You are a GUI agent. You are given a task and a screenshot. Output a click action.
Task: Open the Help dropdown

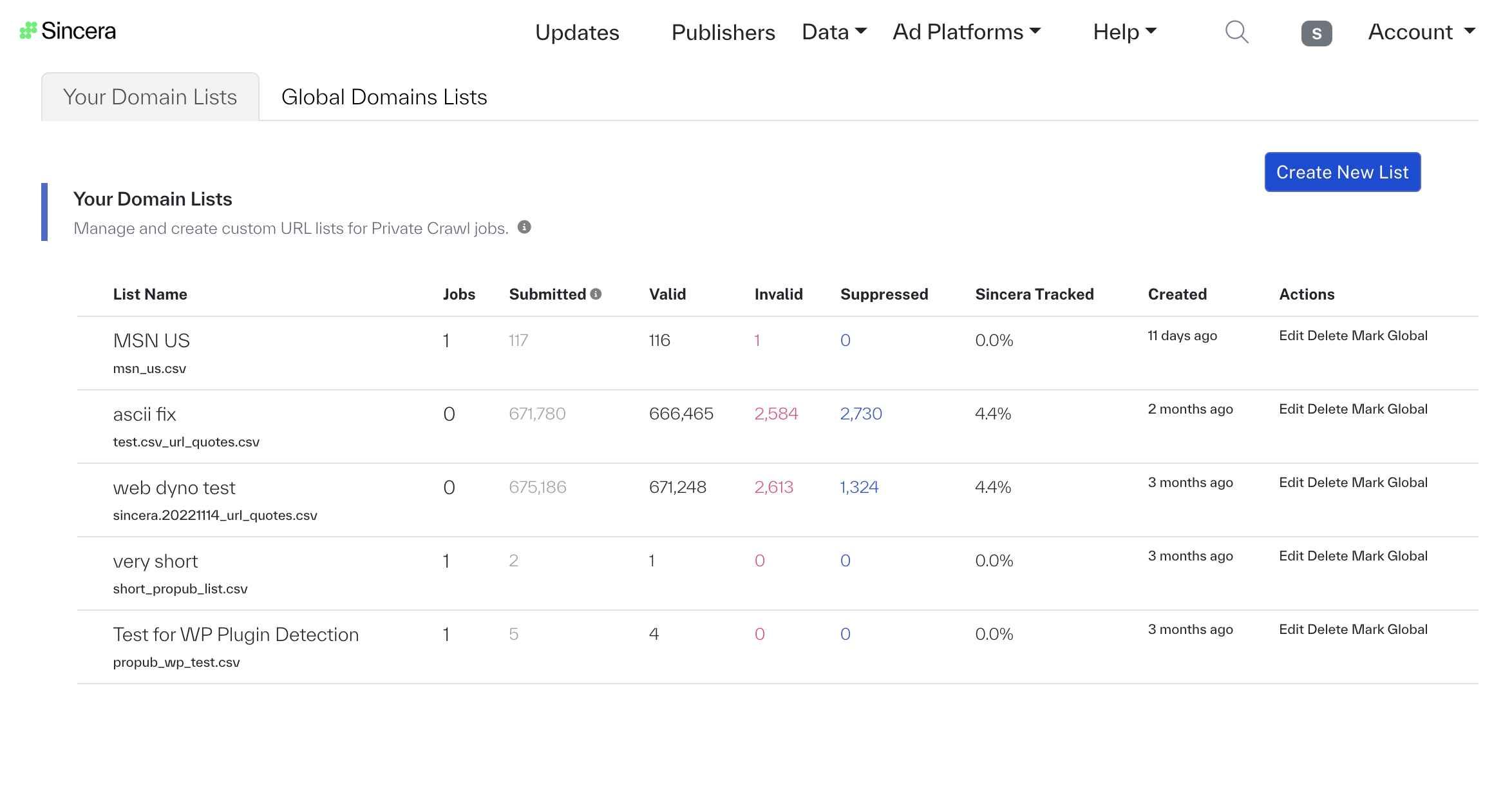coord(1123,31)
